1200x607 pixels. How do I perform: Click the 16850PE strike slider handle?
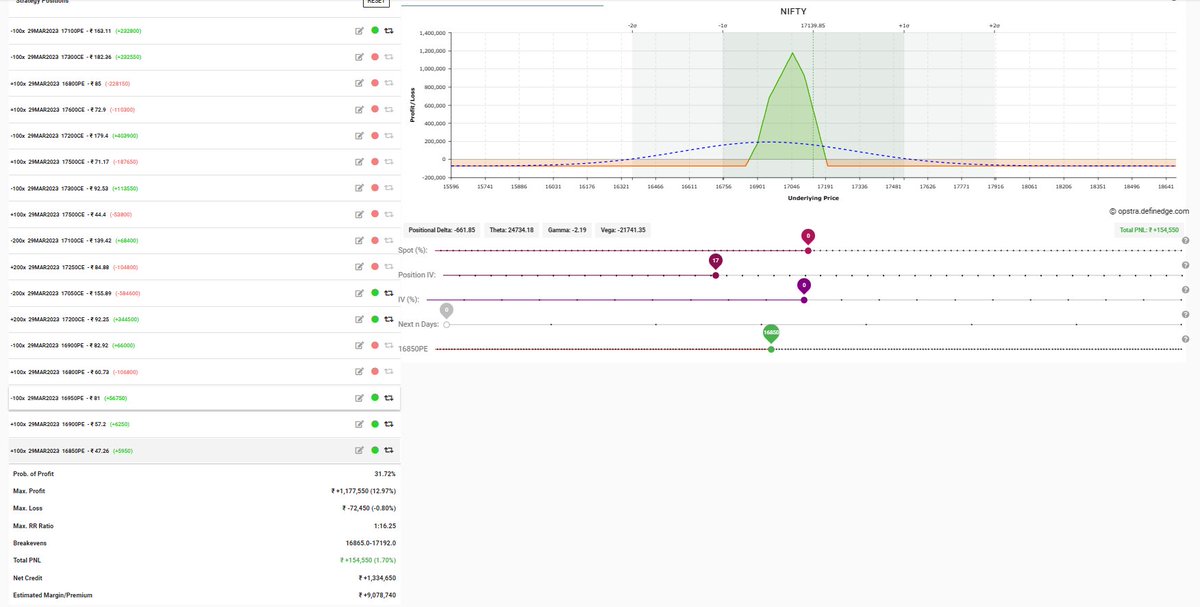click(771, 349)
